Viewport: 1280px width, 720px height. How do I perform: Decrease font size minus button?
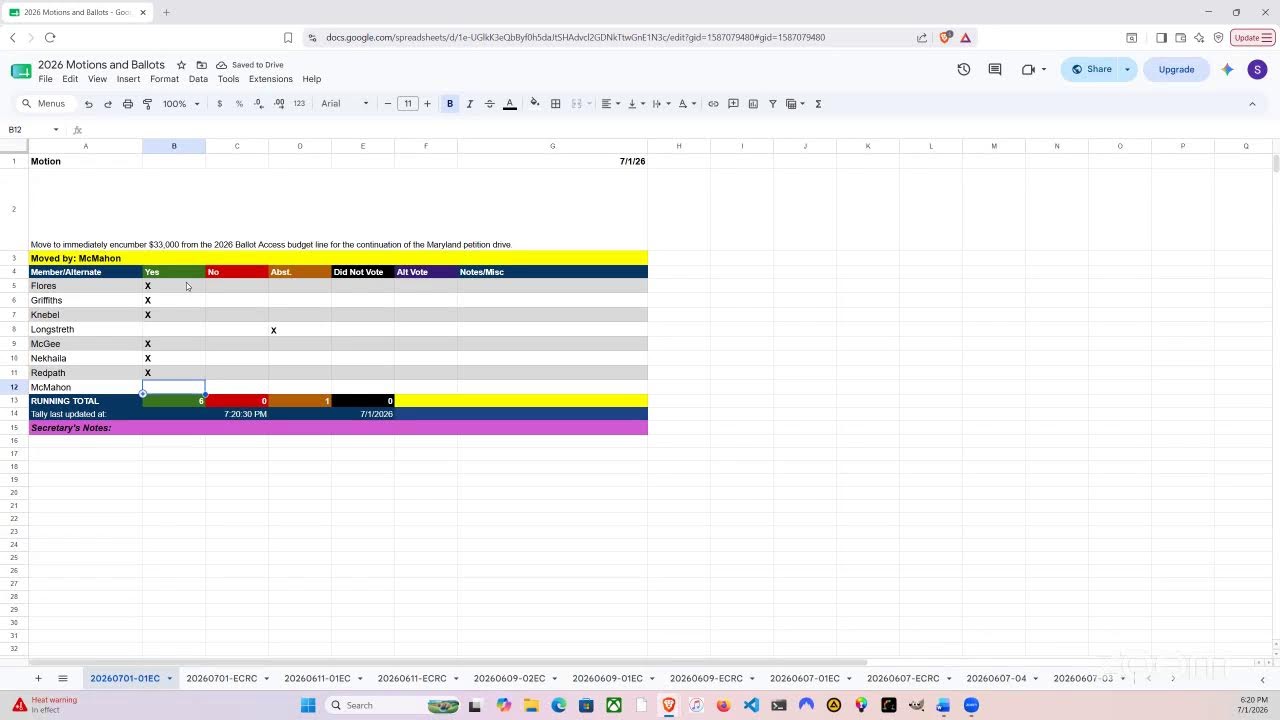388,104
